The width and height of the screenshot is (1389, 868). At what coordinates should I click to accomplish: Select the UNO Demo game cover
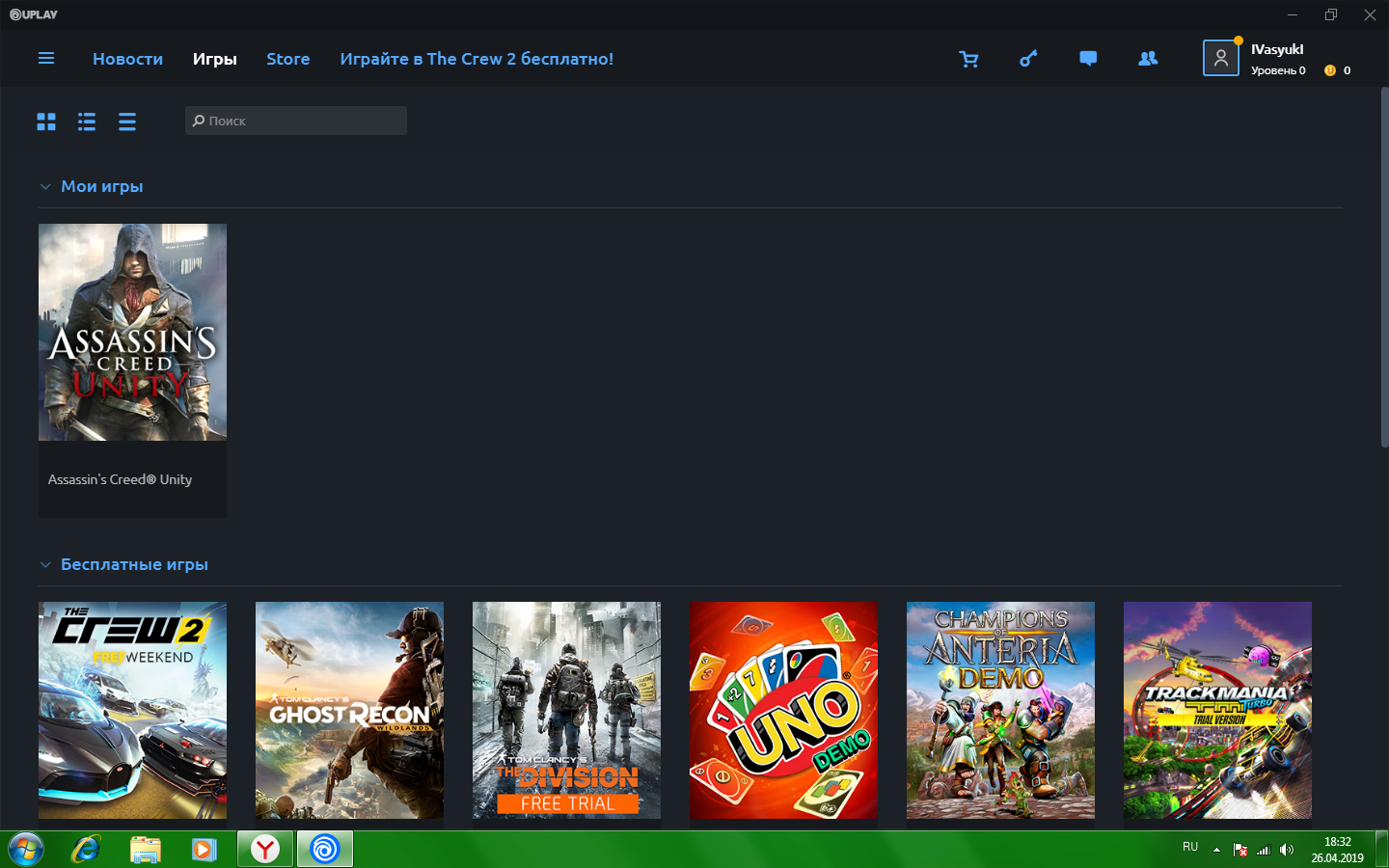coord(783,711)
